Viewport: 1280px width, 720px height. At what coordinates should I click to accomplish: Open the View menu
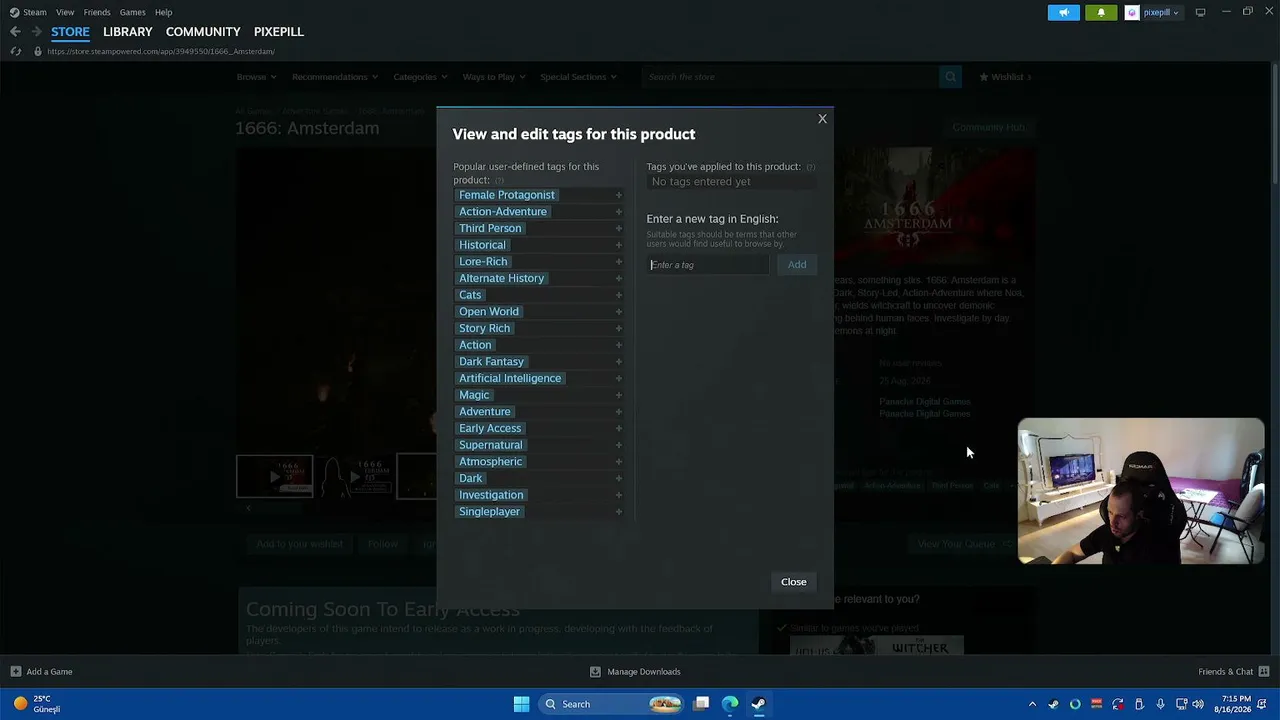pos(65,12)
